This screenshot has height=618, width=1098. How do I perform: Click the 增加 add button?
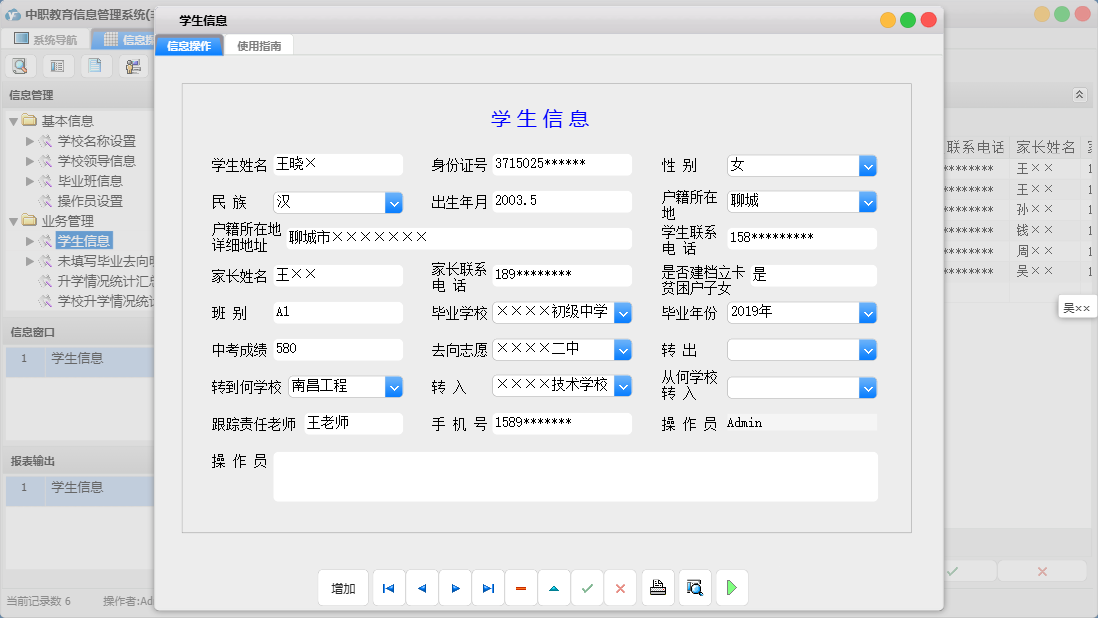(x=343, y=588)
